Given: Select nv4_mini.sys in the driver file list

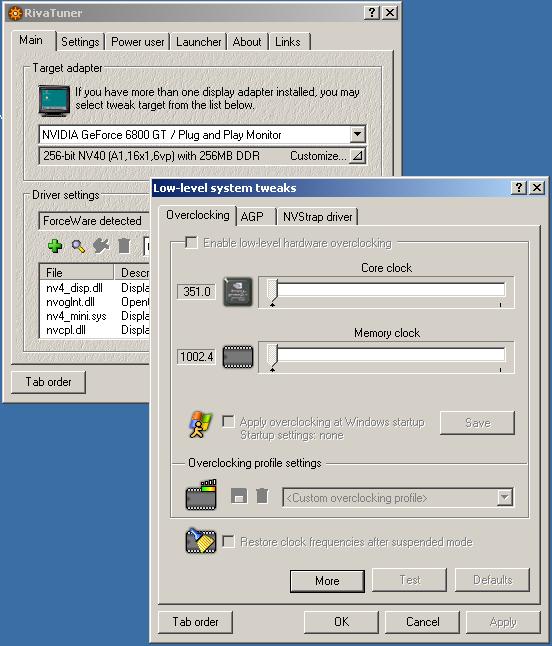Looking at the screenshot, I should tap(76, 316).
